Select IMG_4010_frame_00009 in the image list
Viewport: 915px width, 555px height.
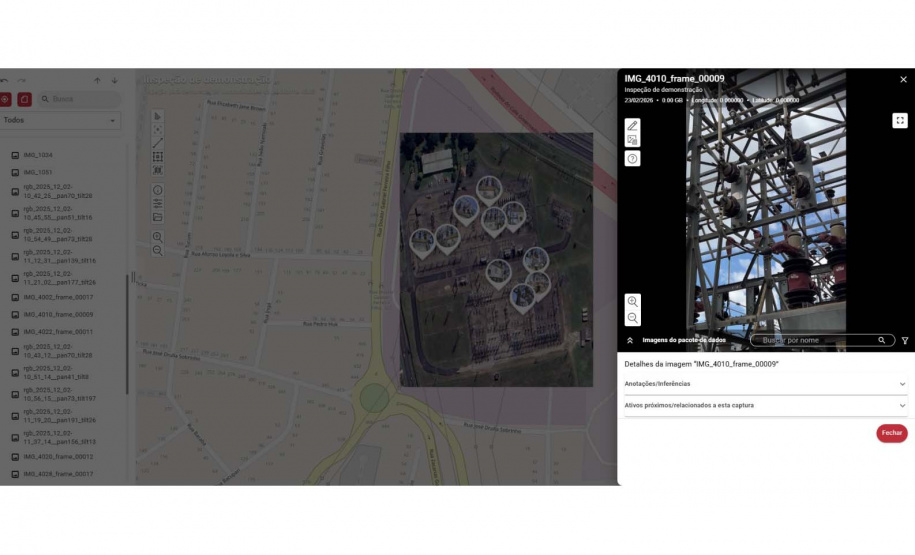pyautogui.click(x=58, y=315)
